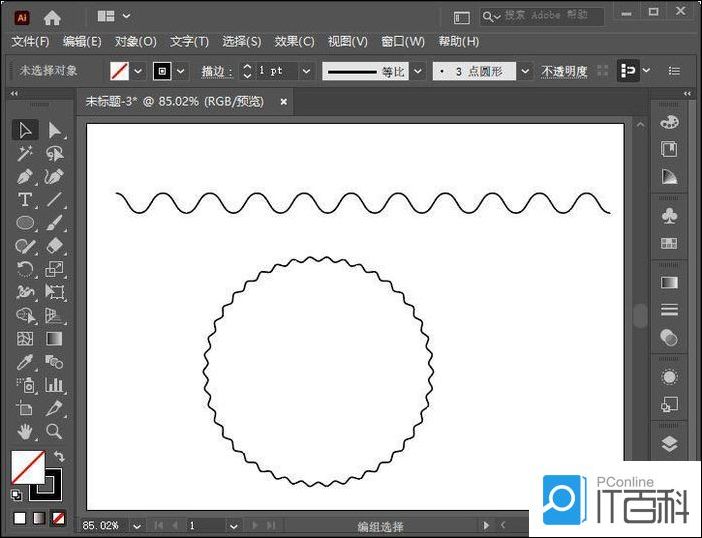702x538 pixels.
Task: Select the Type tool
Action: coord(25,200)
